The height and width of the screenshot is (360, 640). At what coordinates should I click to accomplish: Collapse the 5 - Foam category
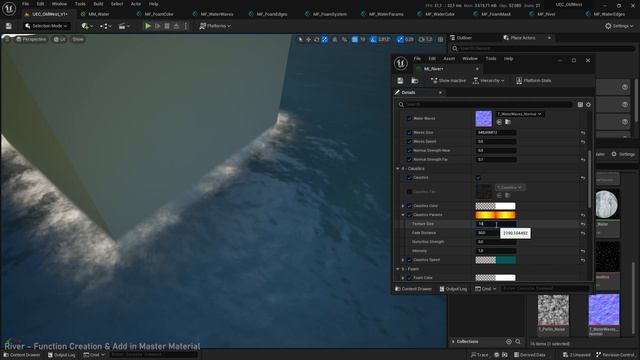398,269
